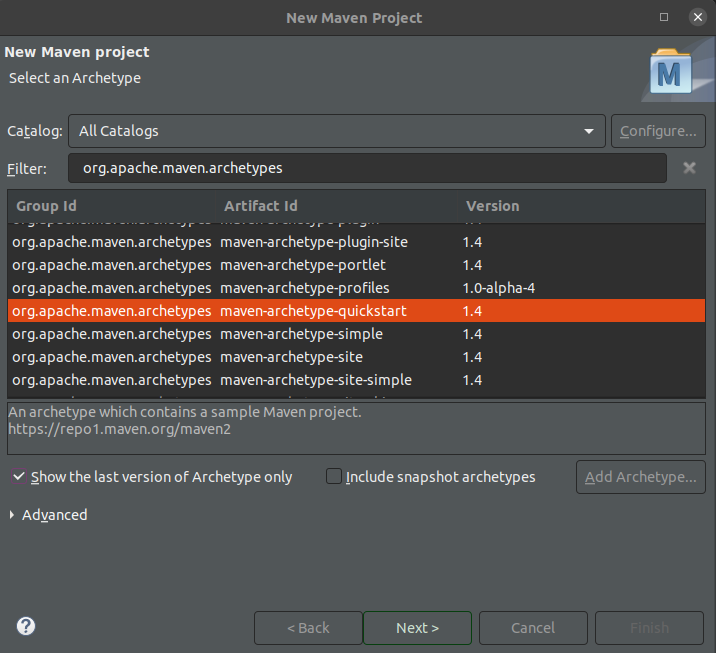The image size is (716, 653).
Task: Select the maven-archetype-portlet row
Action: [x=356, y=265]
